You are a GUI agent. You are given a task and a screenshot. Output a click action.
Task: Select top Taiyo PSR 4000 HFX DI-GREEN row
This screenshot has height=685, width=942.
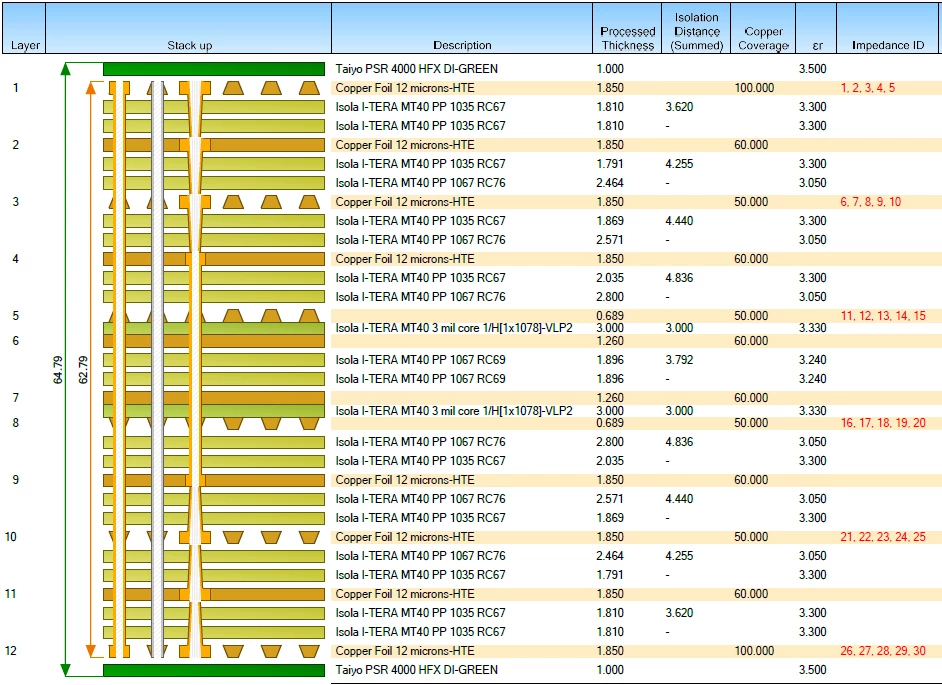tap(637, 69)
